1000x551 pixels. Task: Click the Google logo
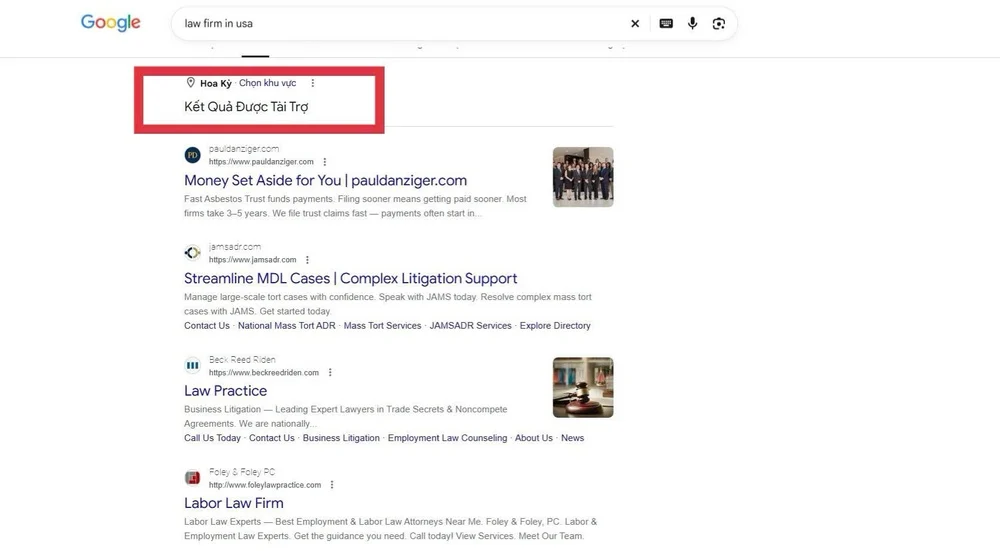(110, 23)
